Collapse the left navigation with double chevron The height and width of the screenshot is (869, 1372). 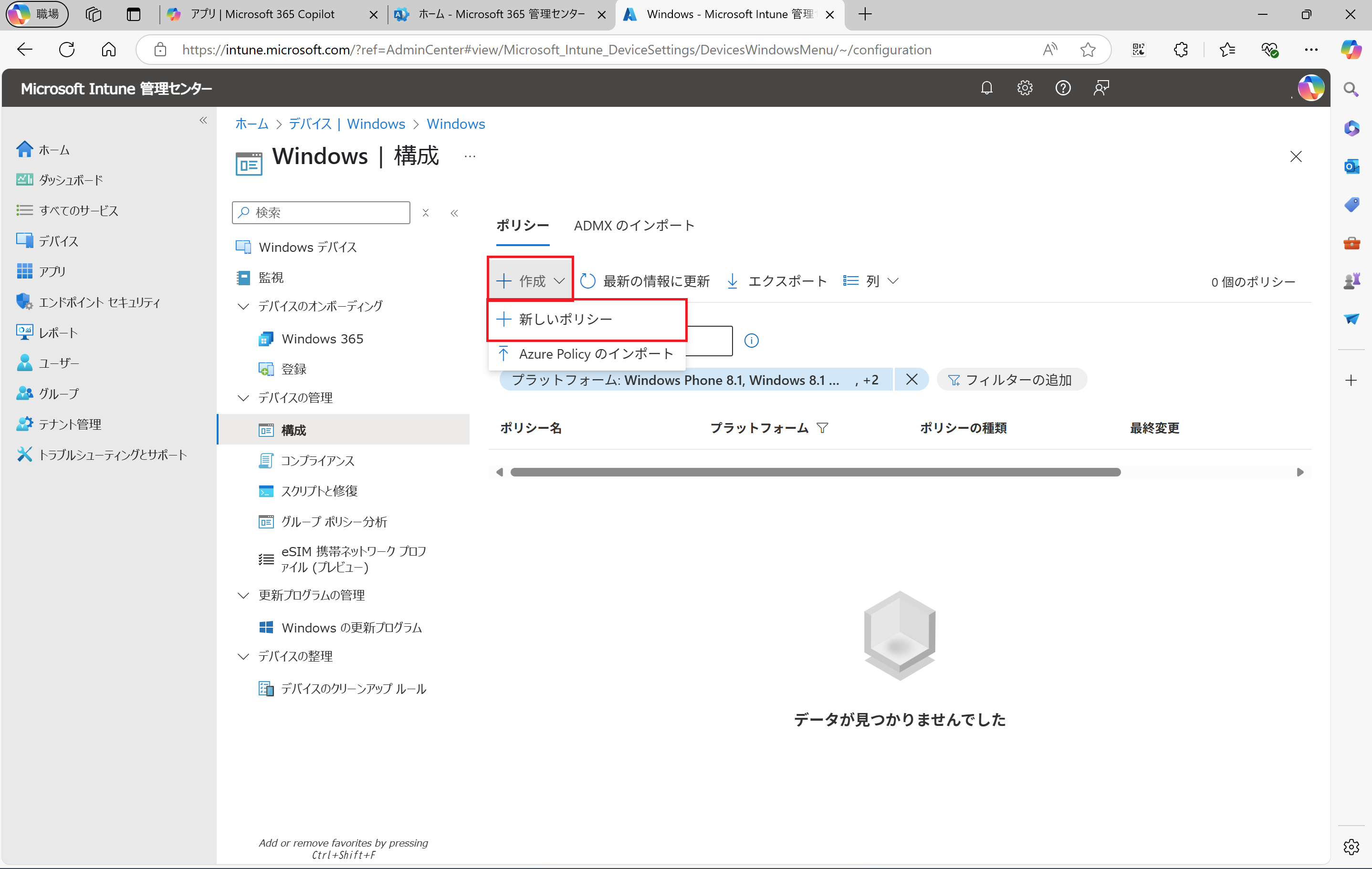tap(203, 120)
